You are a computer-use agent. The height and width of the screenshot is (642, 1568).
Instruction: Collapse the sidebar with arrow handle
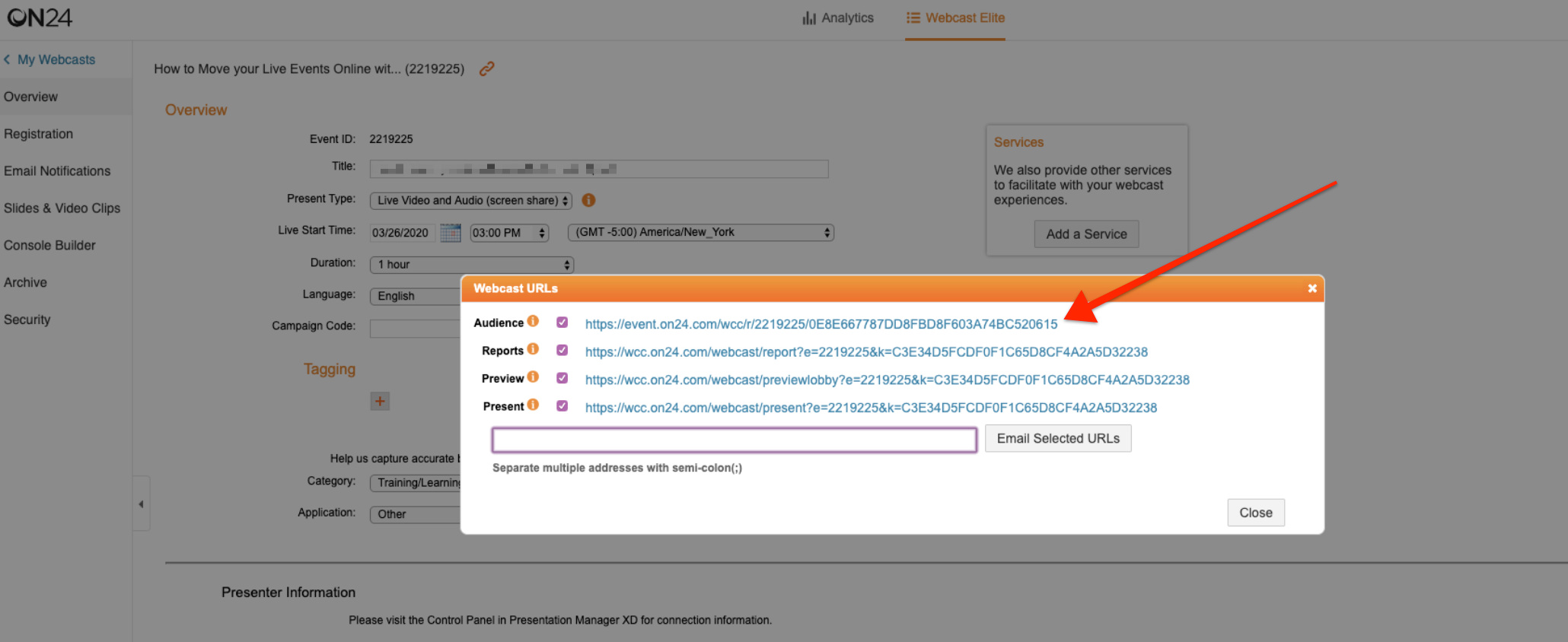pos(141,504)
